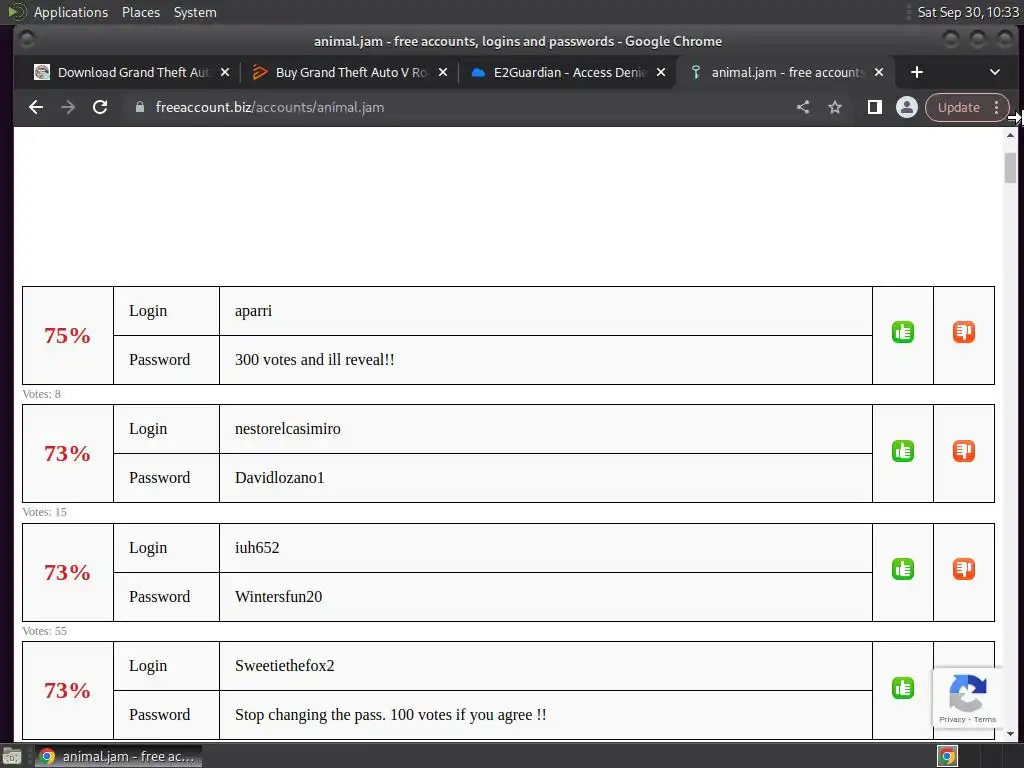Switch to Download Grand Theft Auto tab
Screen dimensions: 1024x768
click(x=131, y=72)
